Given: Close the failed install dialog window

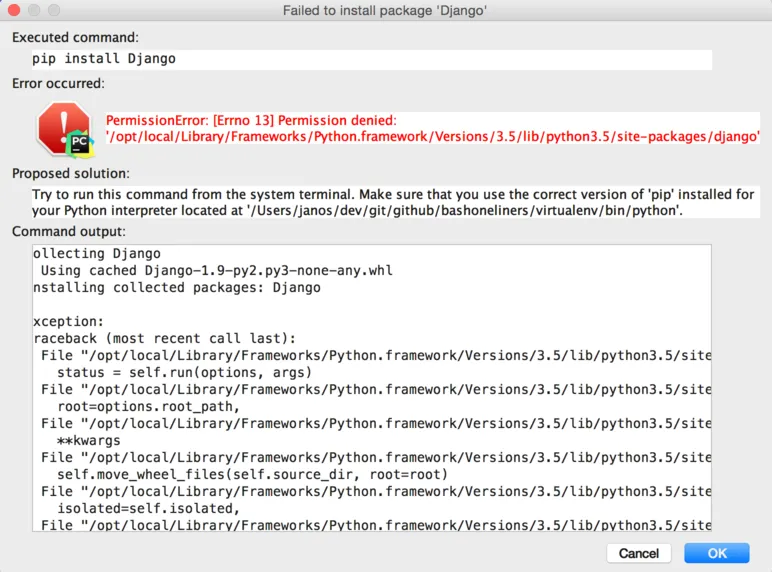Looking at the screenshot, I should [15, 10].
